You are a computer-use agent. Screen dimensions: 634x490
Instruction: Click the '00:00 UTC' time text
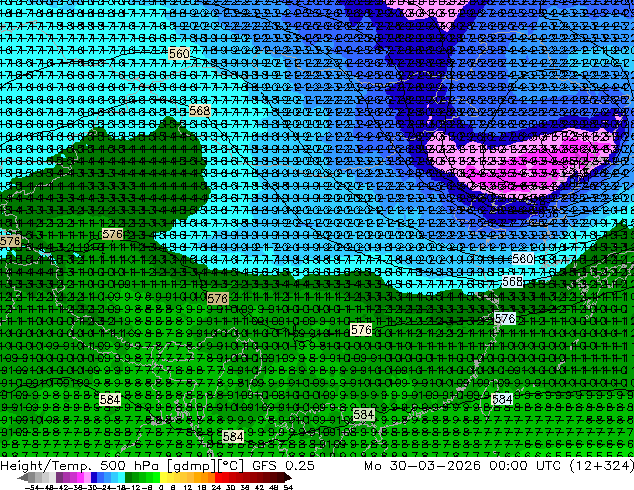(x=525, y=466)
